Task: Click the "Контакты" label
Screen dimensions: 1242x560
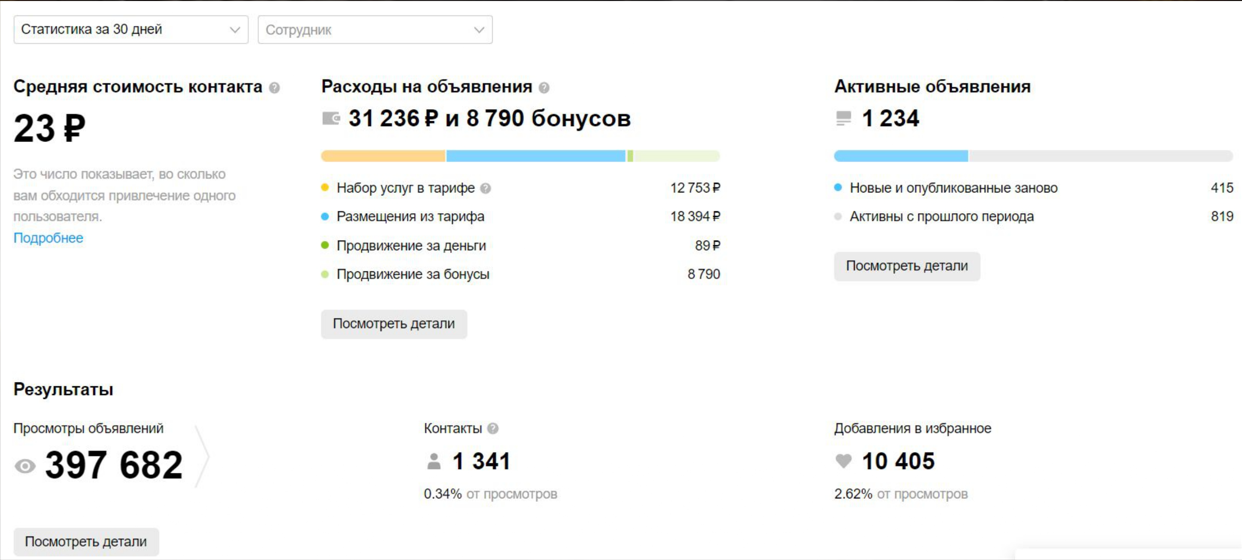Action: (x=453, y=428)
